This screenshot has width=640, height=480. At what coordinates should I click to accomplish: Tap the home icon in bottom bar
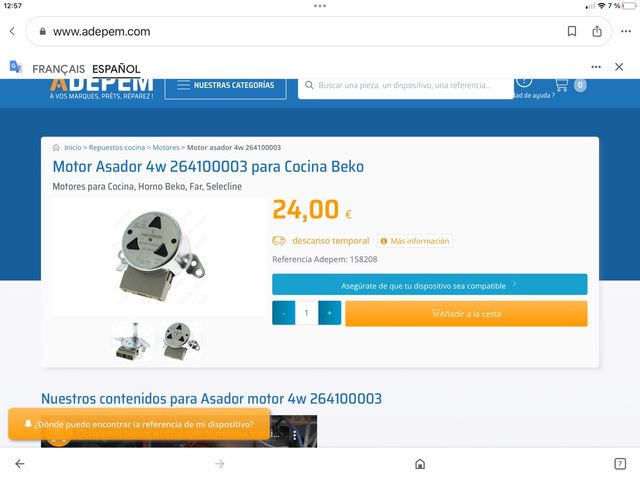point(420,464)
